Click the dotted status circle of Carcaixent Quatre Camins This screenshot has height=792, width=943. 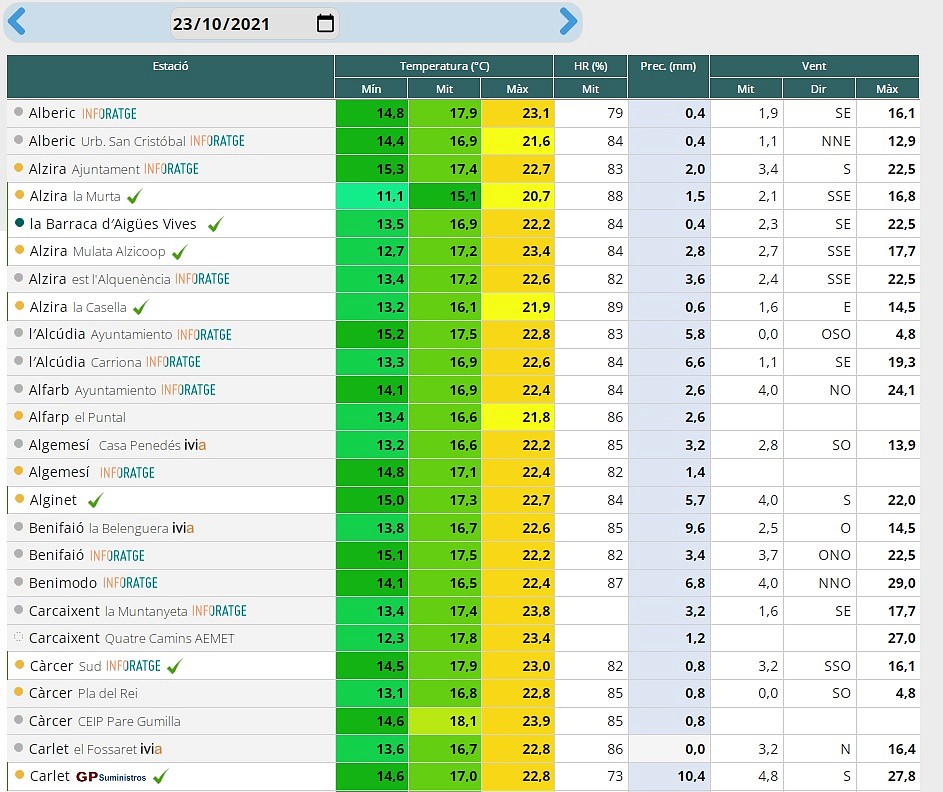pyautogui.click(x=18, y=637)
